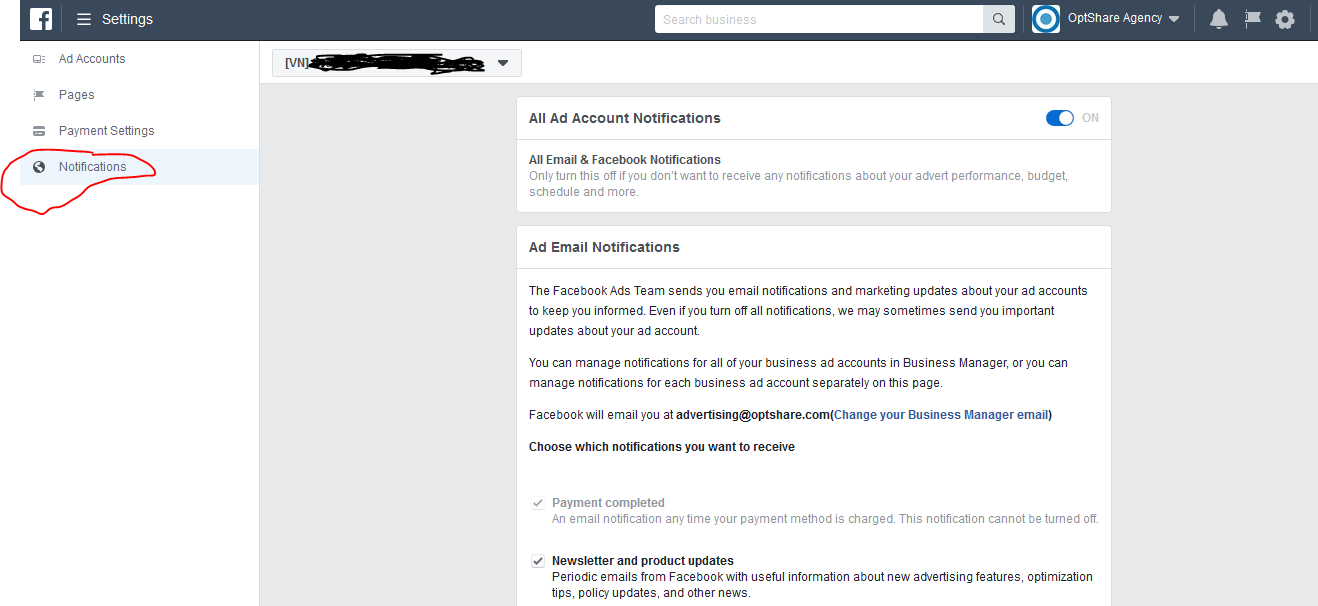Open the pages flag icon in header
Viewport: 1318px width, 606px height.
point(1252,19)
